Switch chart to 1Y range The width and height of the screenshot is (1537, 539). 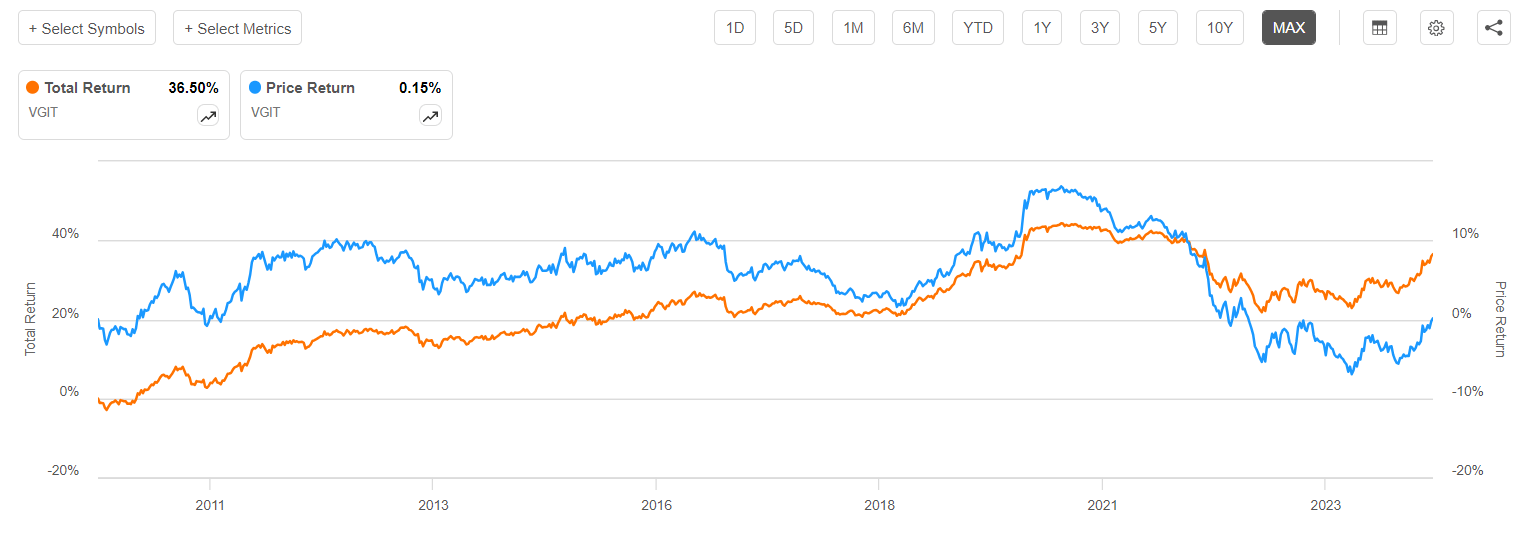pos(1042,28)
